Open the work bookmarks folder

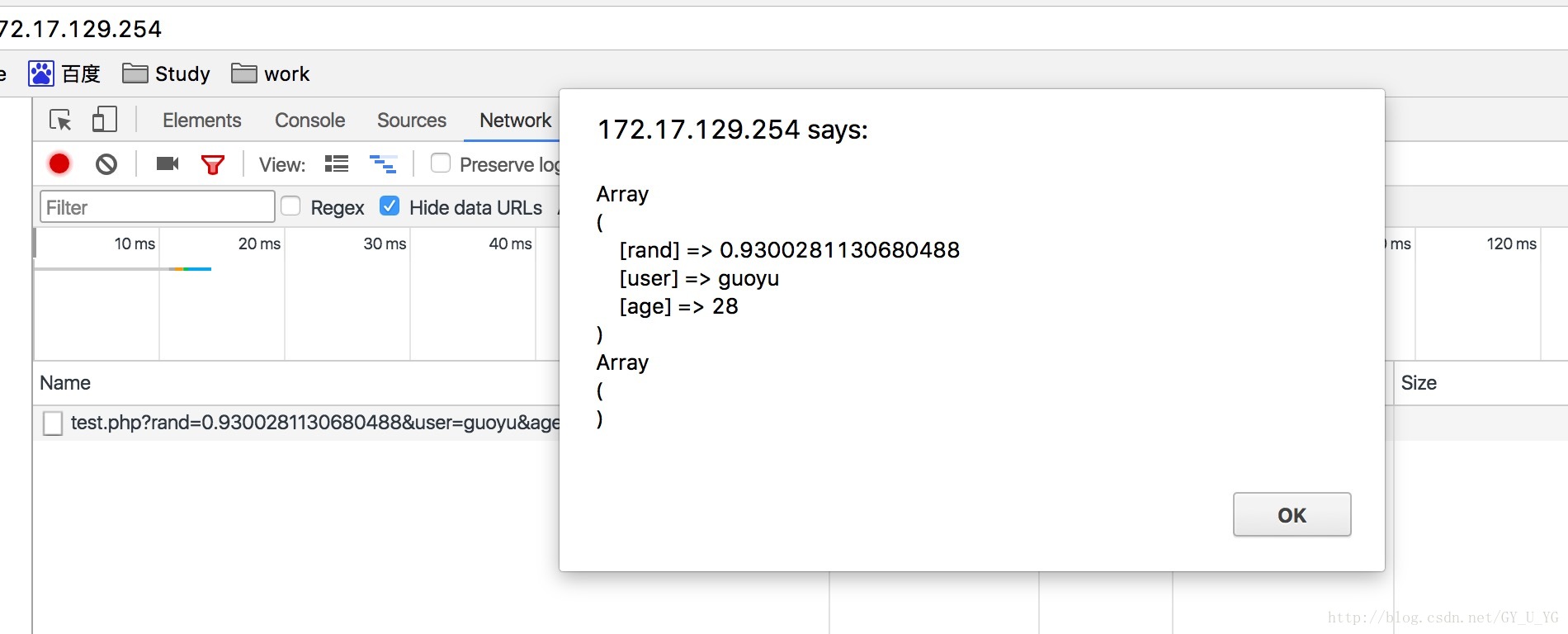coord(271,73)
